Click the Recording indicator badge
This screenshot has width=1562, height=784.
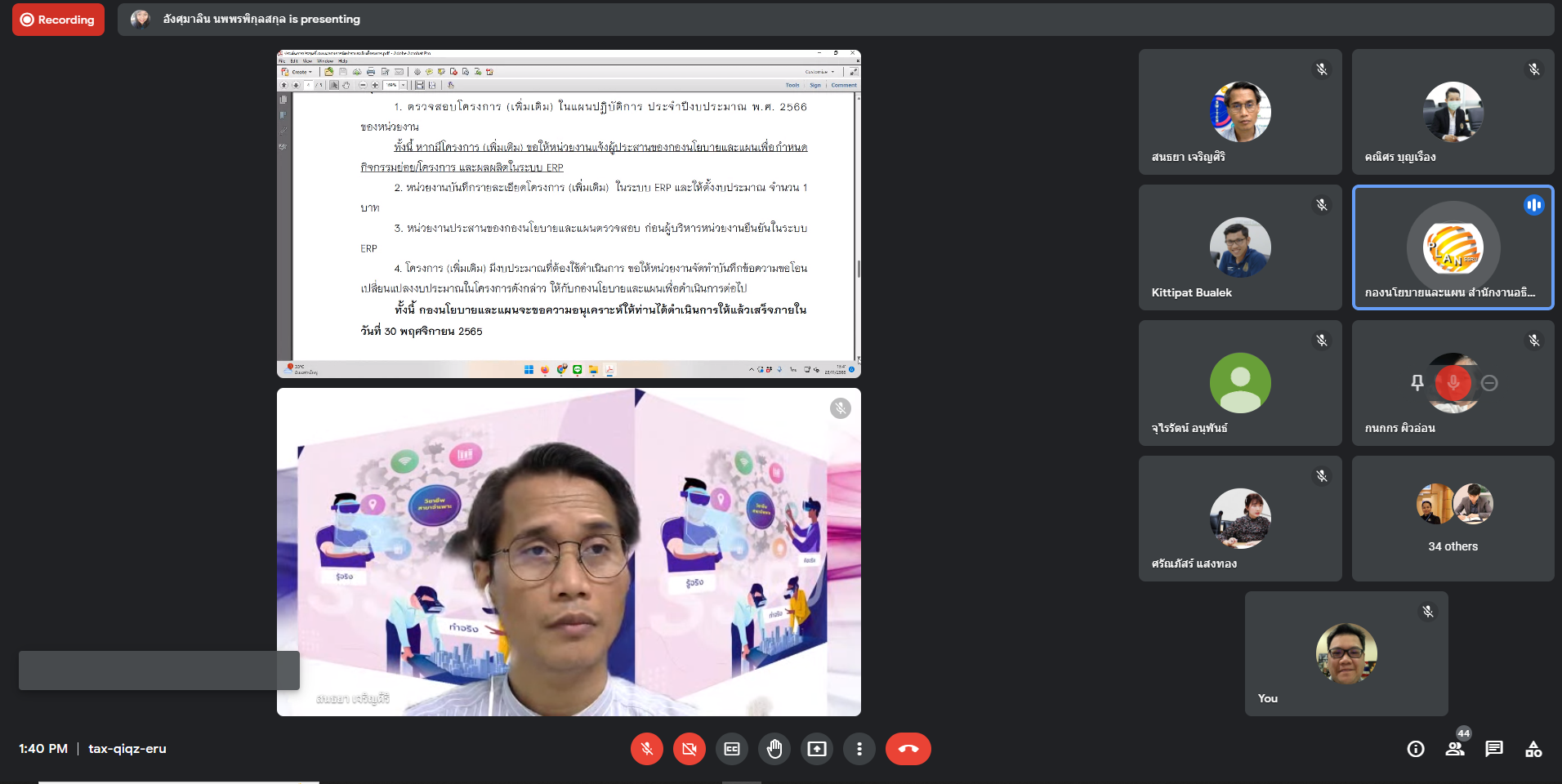58,20
